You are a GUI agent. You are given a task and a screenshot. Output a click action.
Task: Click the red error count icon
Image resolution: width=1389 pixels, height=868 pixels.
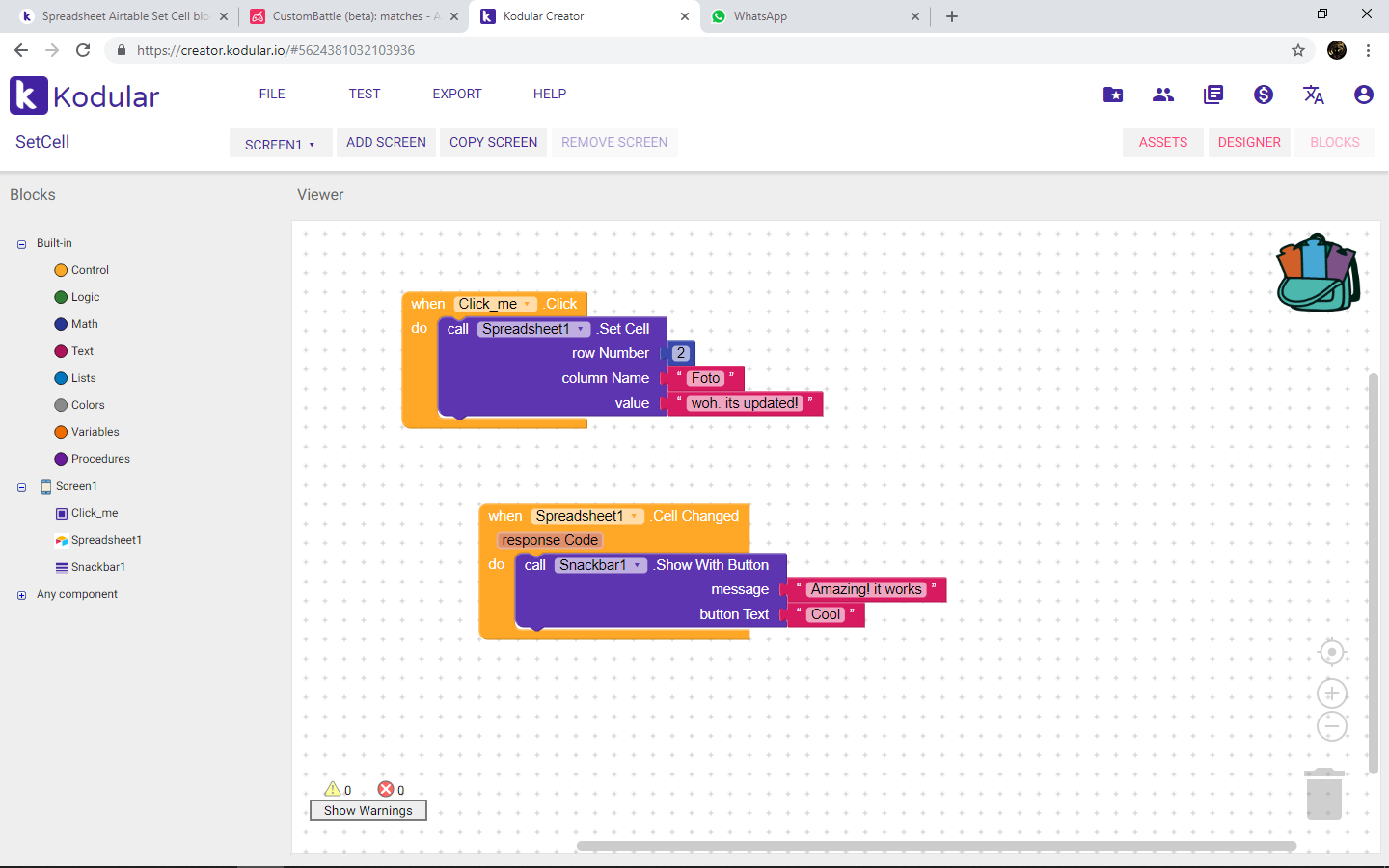(386, 789)
